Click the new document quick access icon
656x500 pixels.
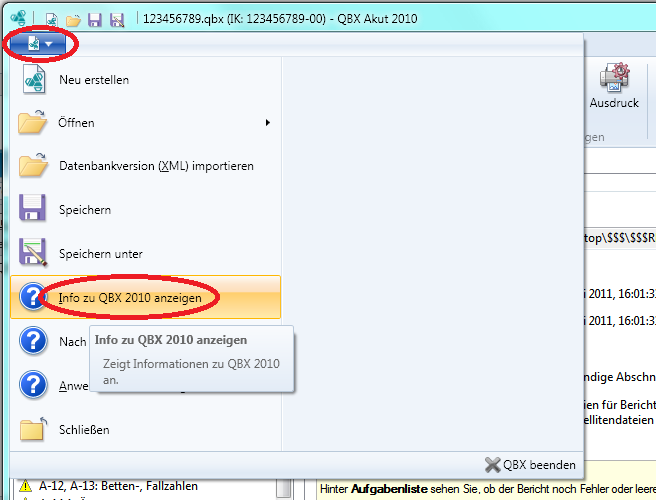tap(51, 20)
